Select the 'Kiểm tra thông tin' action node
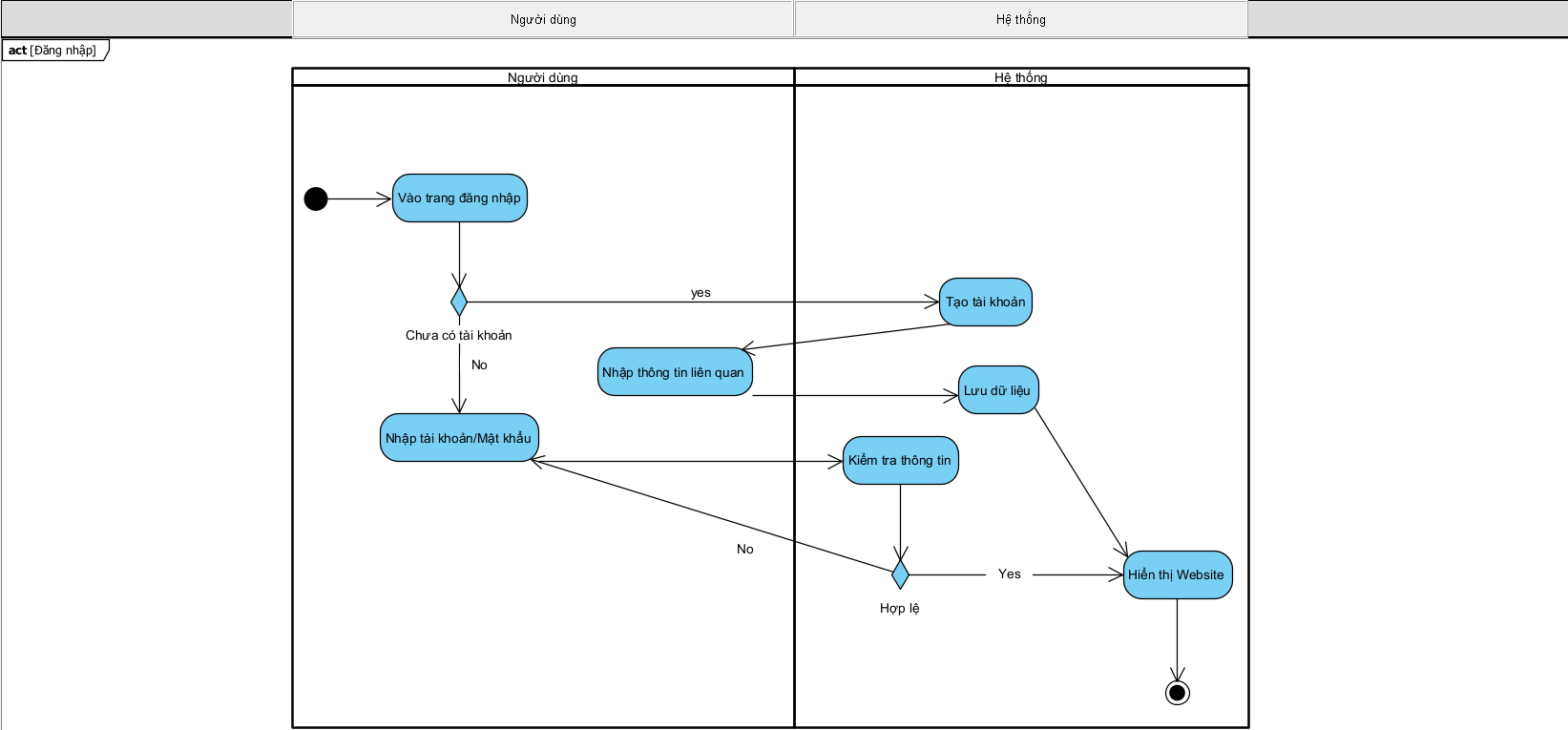1568x730 pixels. click(x=900, y=461)
